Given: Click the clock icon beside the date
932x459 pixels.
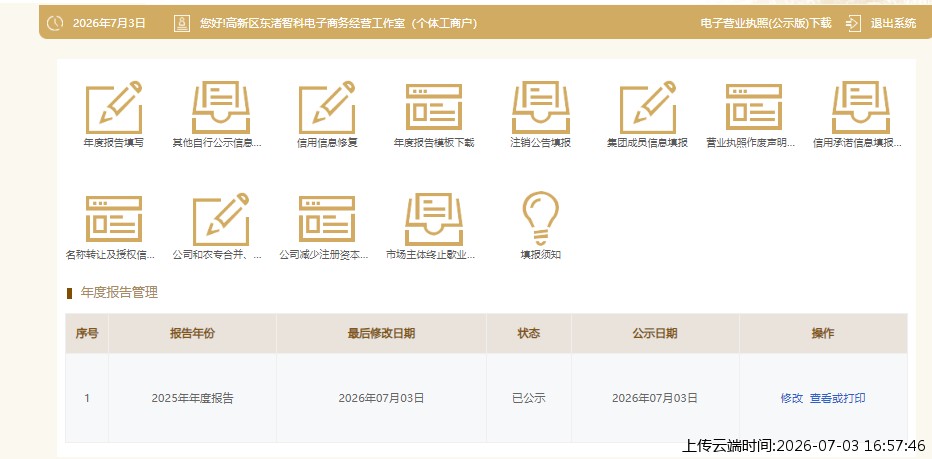Looking at the screenshot, I should 55,23.
